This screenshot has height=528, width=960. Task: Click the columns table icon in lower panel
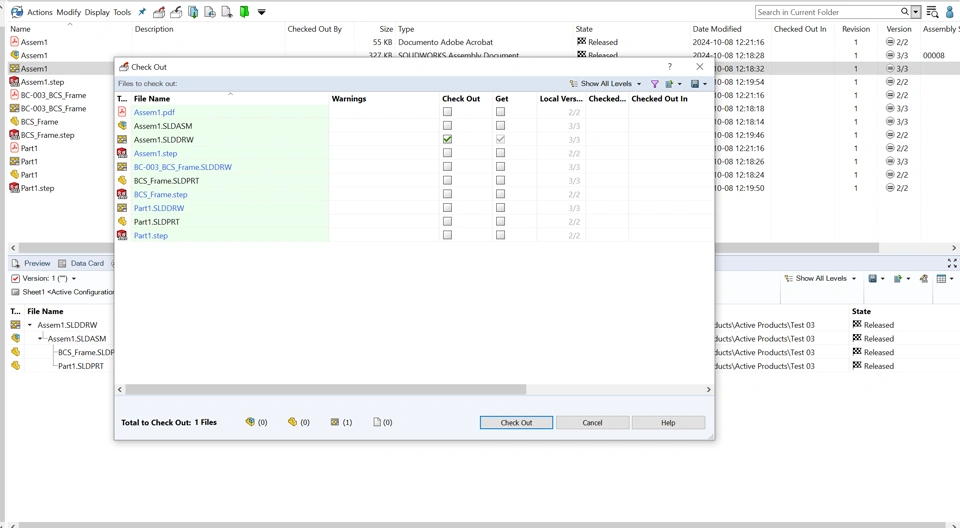coord(942,279)
